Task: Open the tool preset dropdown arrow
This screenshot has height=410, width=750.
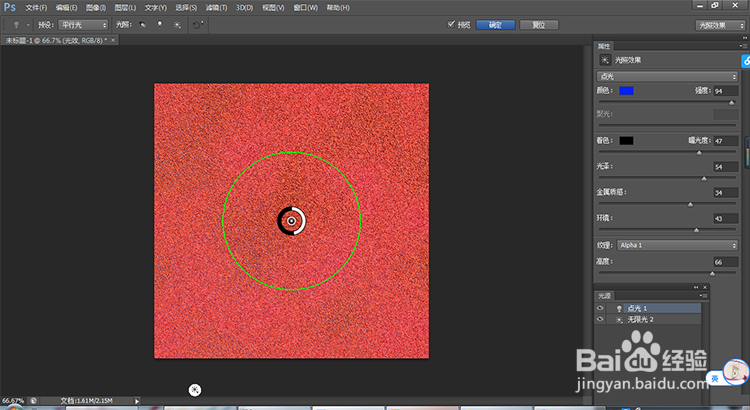Action: pos(28,25)
